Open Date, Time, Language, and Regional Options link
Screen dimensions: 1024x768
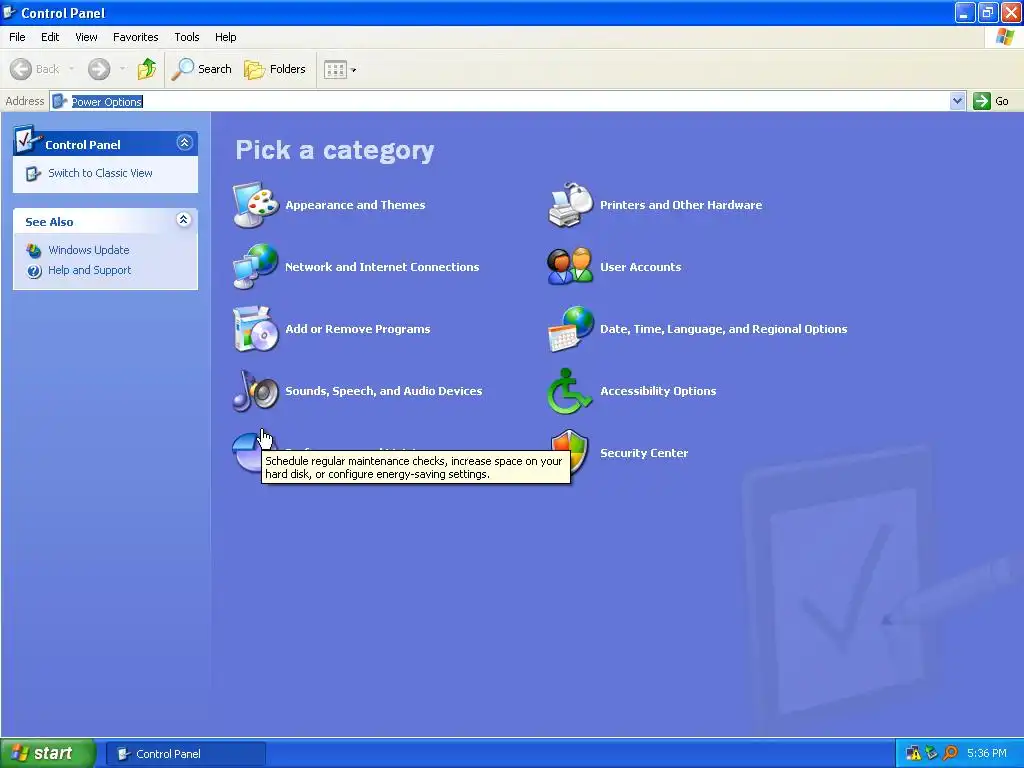[x=724, y=329]
